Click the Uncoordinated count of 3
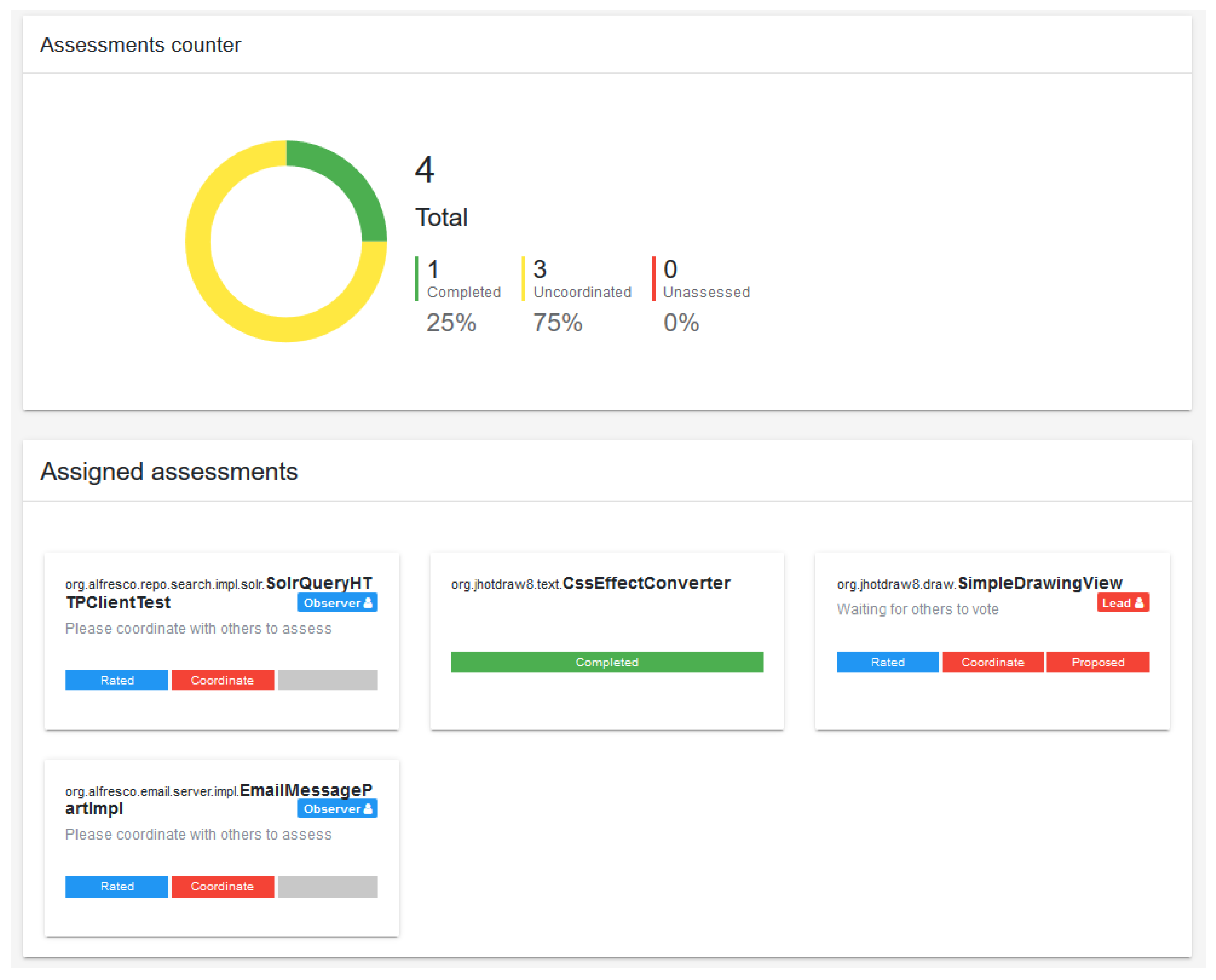 coord(539,269)
